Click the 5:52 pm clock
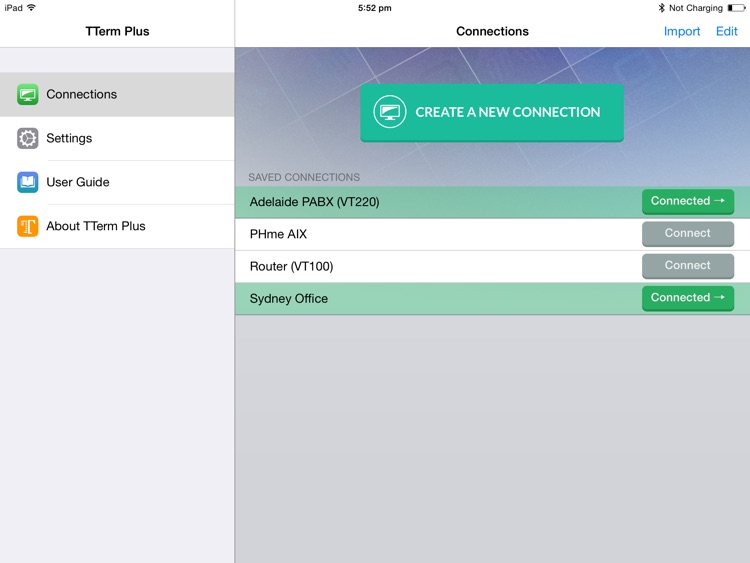Image resolution: width=750 pixels, height=563 pixels. 375,8
